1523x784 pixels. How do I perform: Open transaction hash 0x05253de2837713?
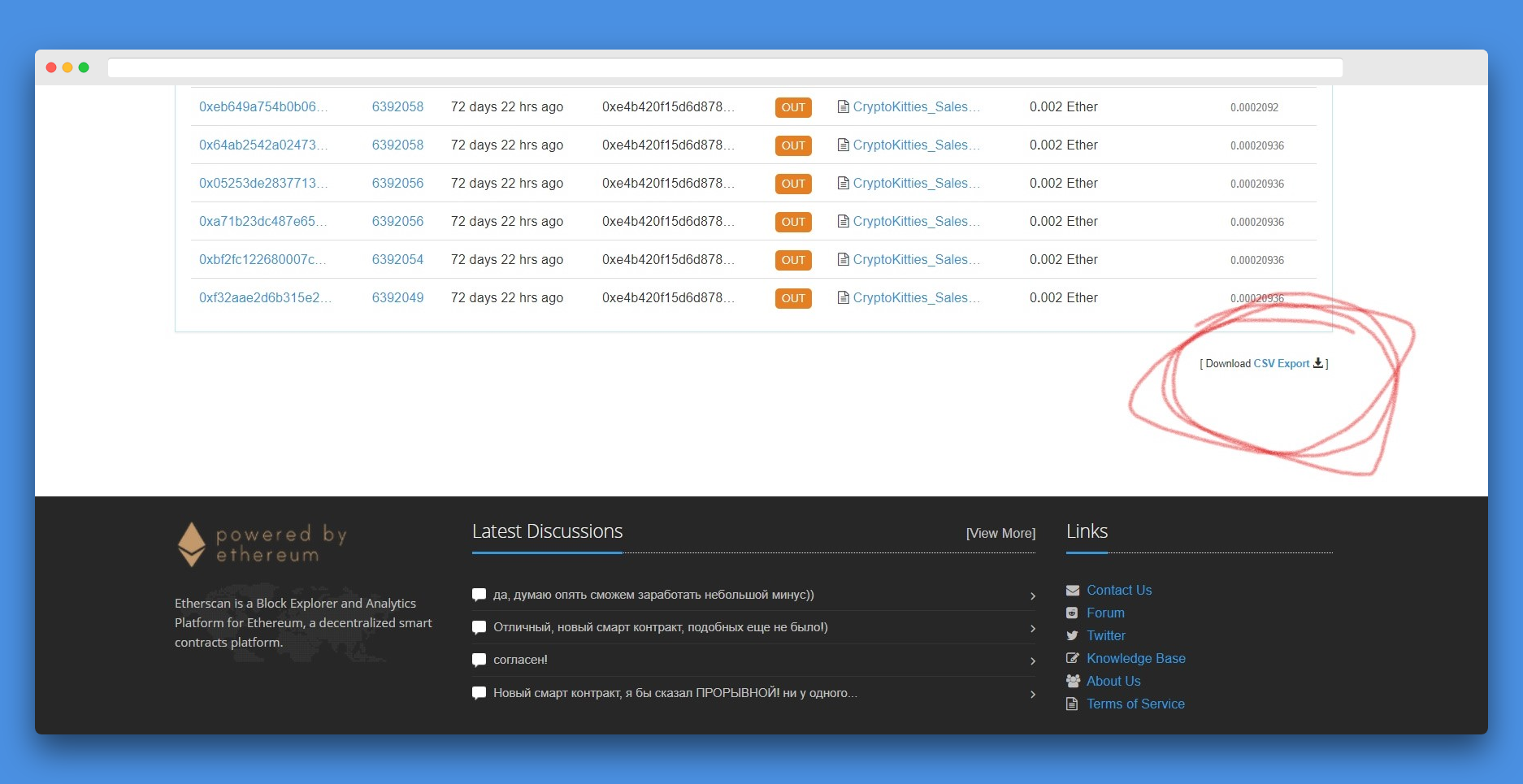click(263, 183)
